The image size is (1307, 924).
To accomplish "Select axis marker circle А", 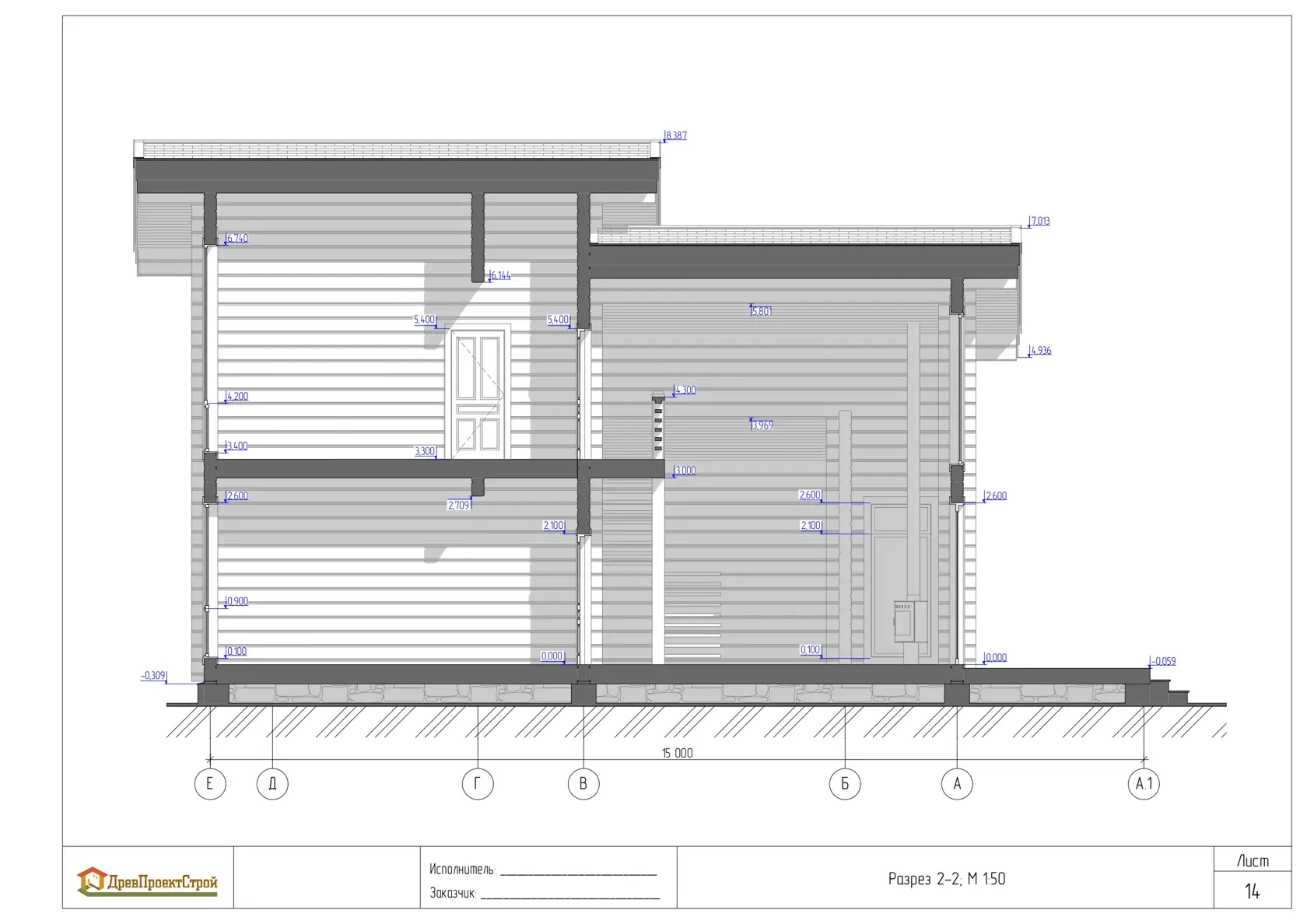I will 957,783.
